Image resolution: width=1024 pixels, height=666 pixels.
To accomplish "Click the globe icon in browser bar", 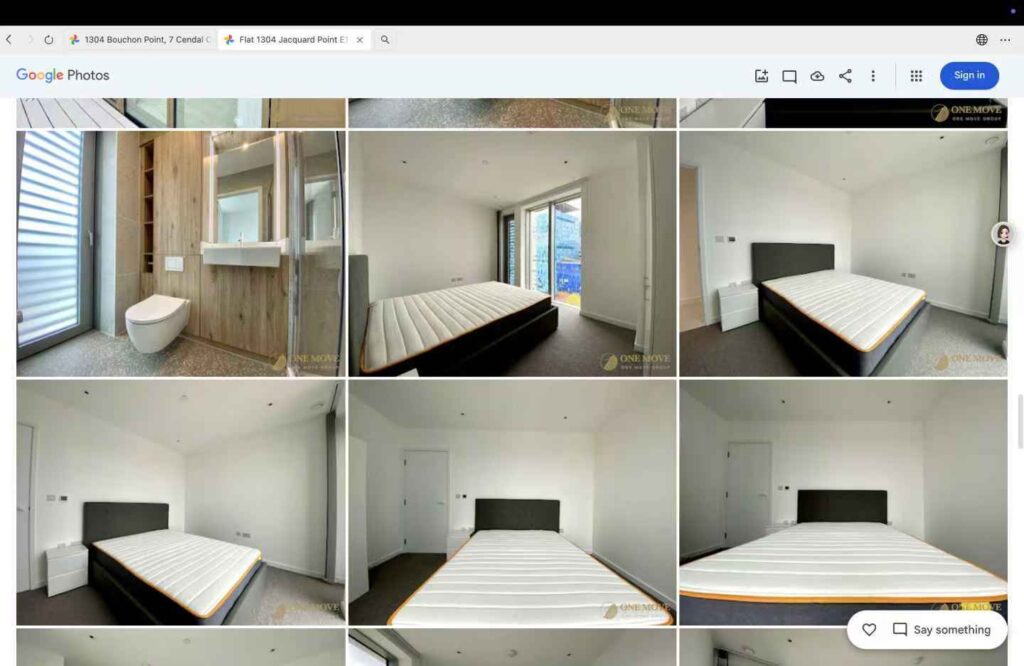I will click(982, 40).
